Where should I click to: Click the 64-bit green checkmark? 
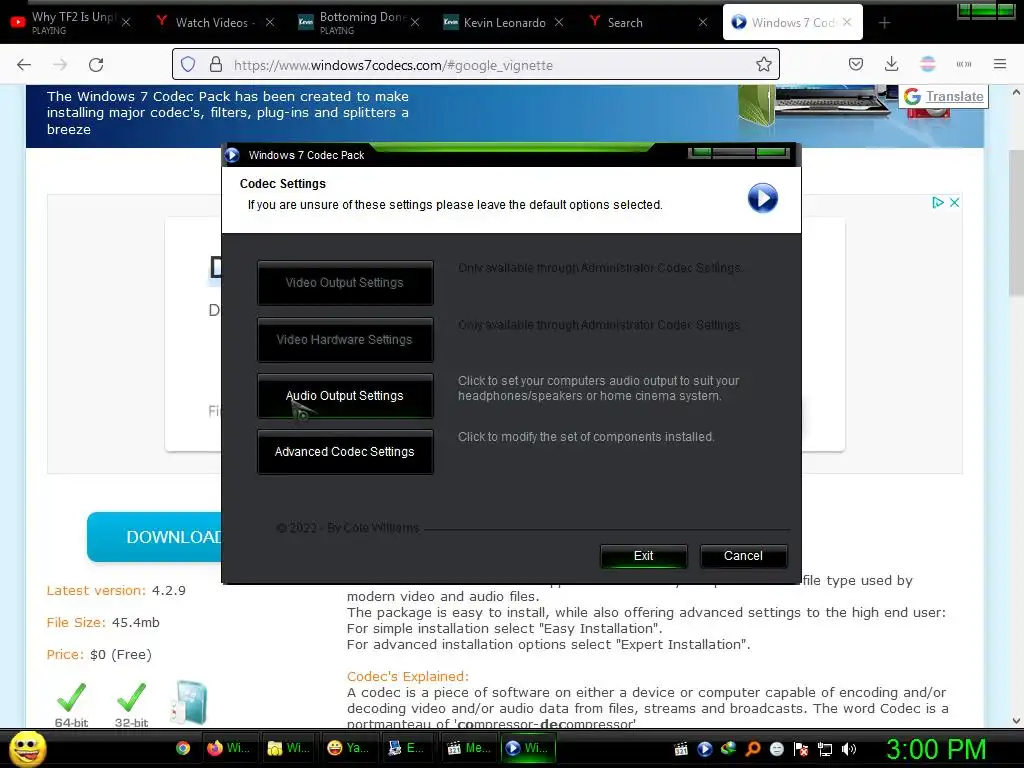[x=71, y=697]
